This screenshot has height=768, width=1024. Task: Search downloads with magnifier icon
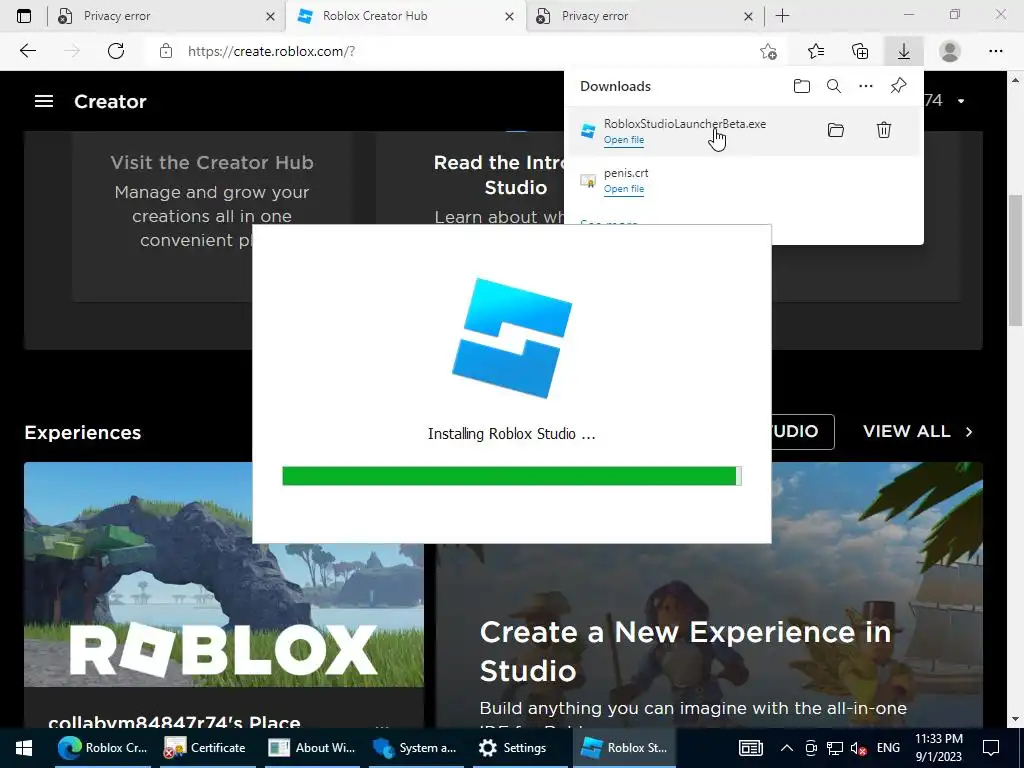pos(834,86)
